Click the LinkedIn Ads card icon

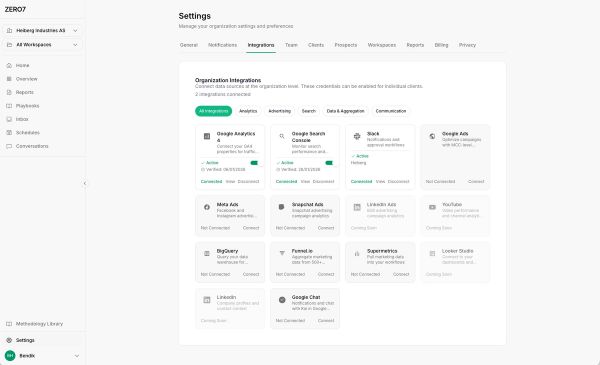pos(357,207)
